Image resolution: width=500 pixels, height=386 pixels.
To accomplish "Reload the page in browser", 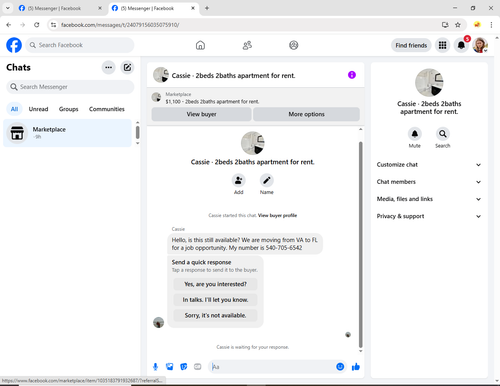I will pyautogui.click(x=37, y=25).
